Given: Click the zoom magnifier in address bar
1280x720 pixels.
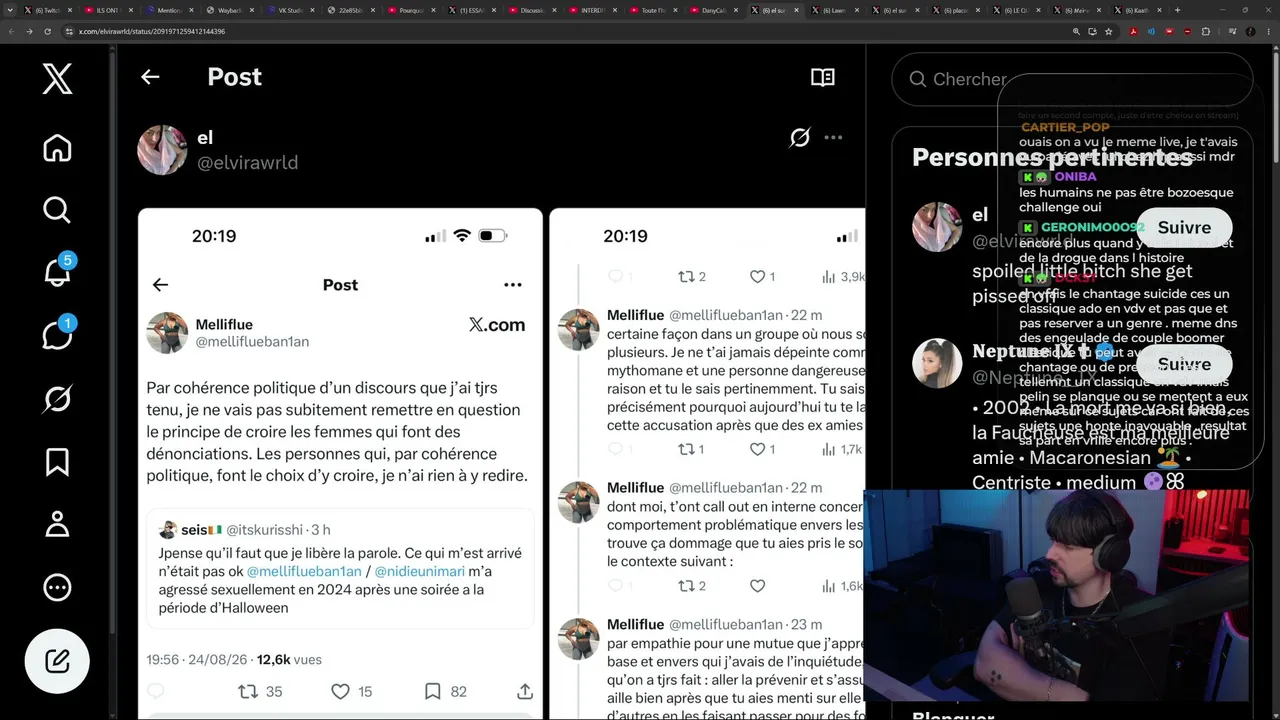Looking at the screenshot, I should 1076,32.
